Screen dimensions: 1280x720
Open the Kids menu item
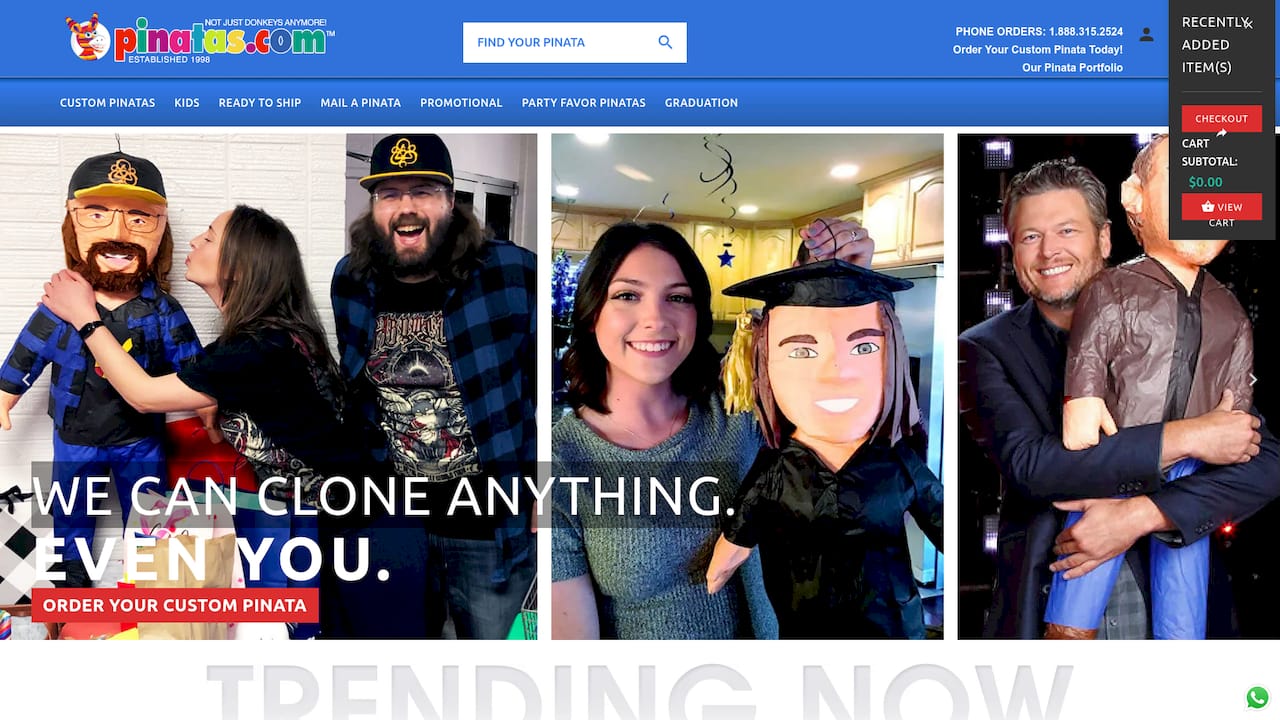point(187,103)
